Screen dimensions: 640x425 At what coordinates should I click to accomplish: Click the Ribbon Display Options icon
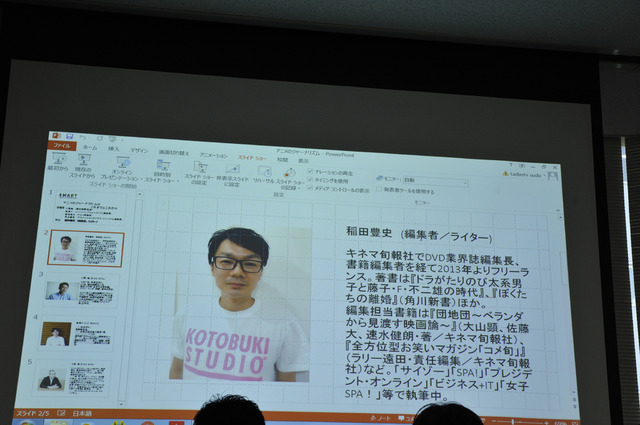coord(522,166)
